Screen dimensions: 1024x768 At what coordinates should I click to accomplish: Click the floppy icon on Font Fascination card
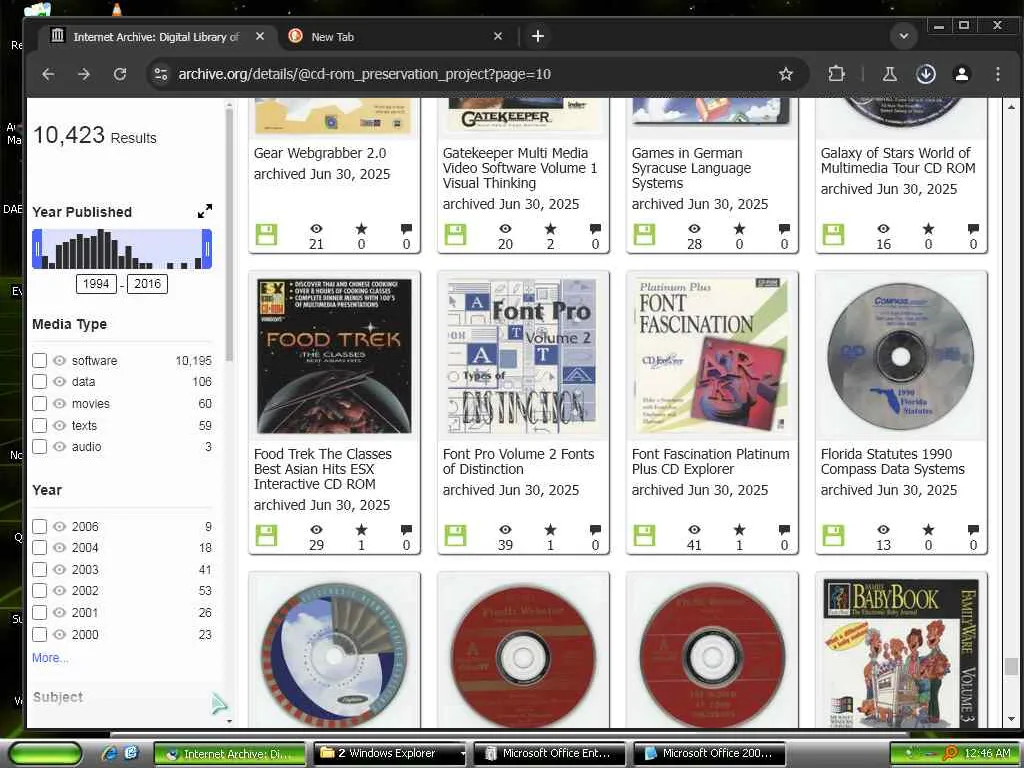644,536
